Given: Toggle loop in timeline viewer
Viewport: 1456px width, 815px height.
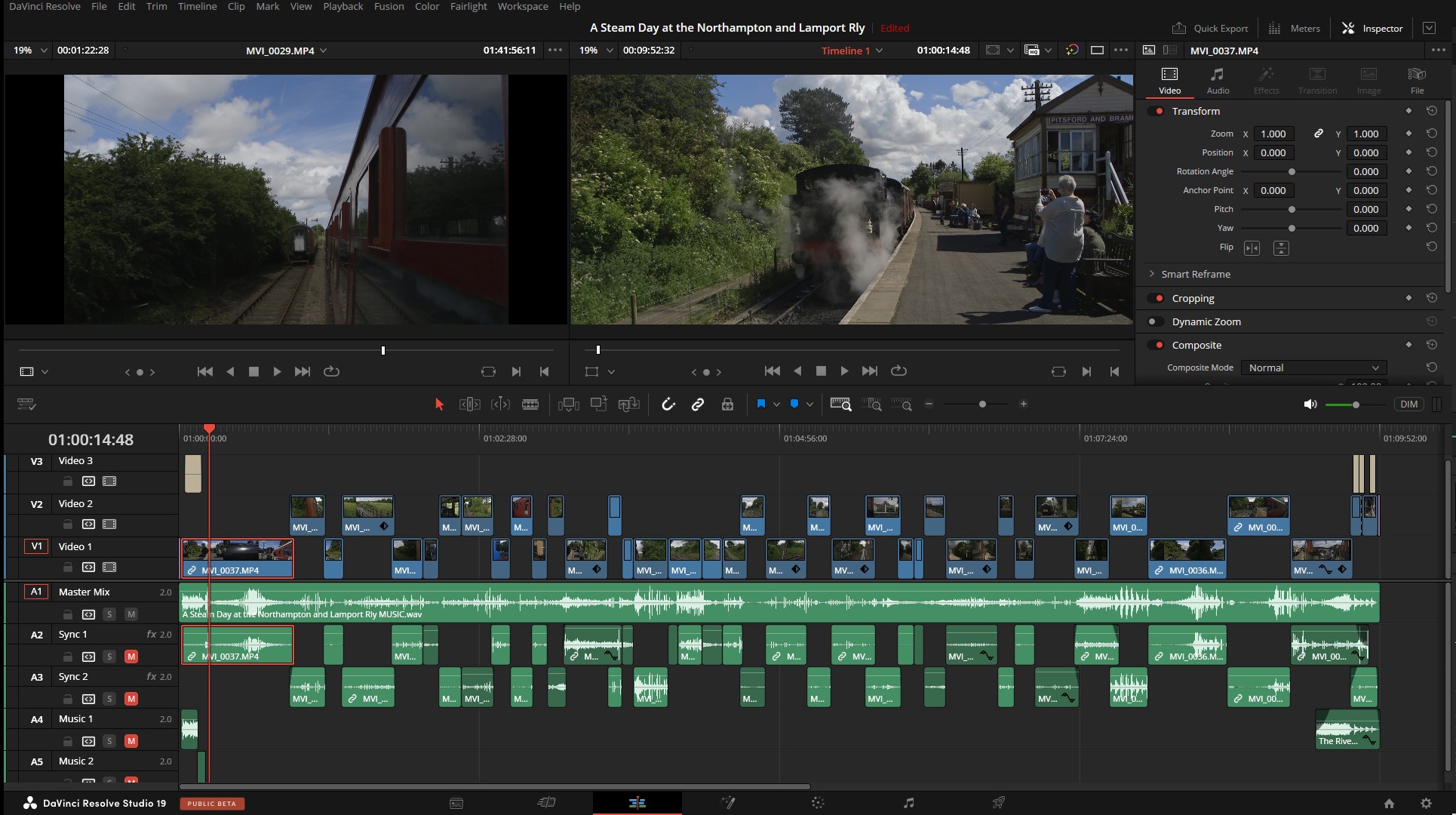Looking at the screenshot, I should (898, 371).
